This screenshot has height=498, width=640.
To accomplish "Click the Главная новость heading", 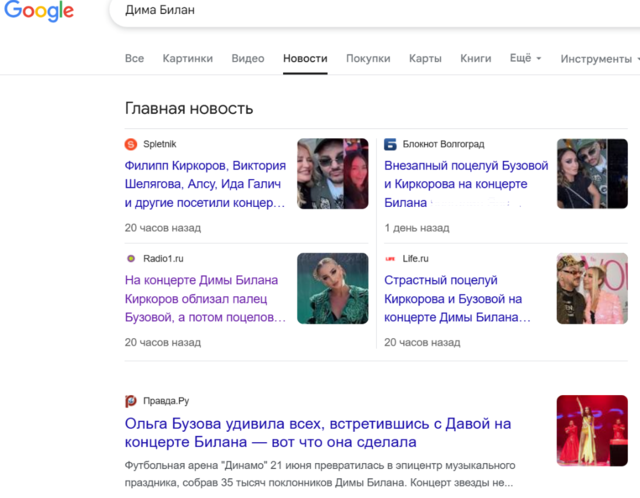I will pos(189,109).
